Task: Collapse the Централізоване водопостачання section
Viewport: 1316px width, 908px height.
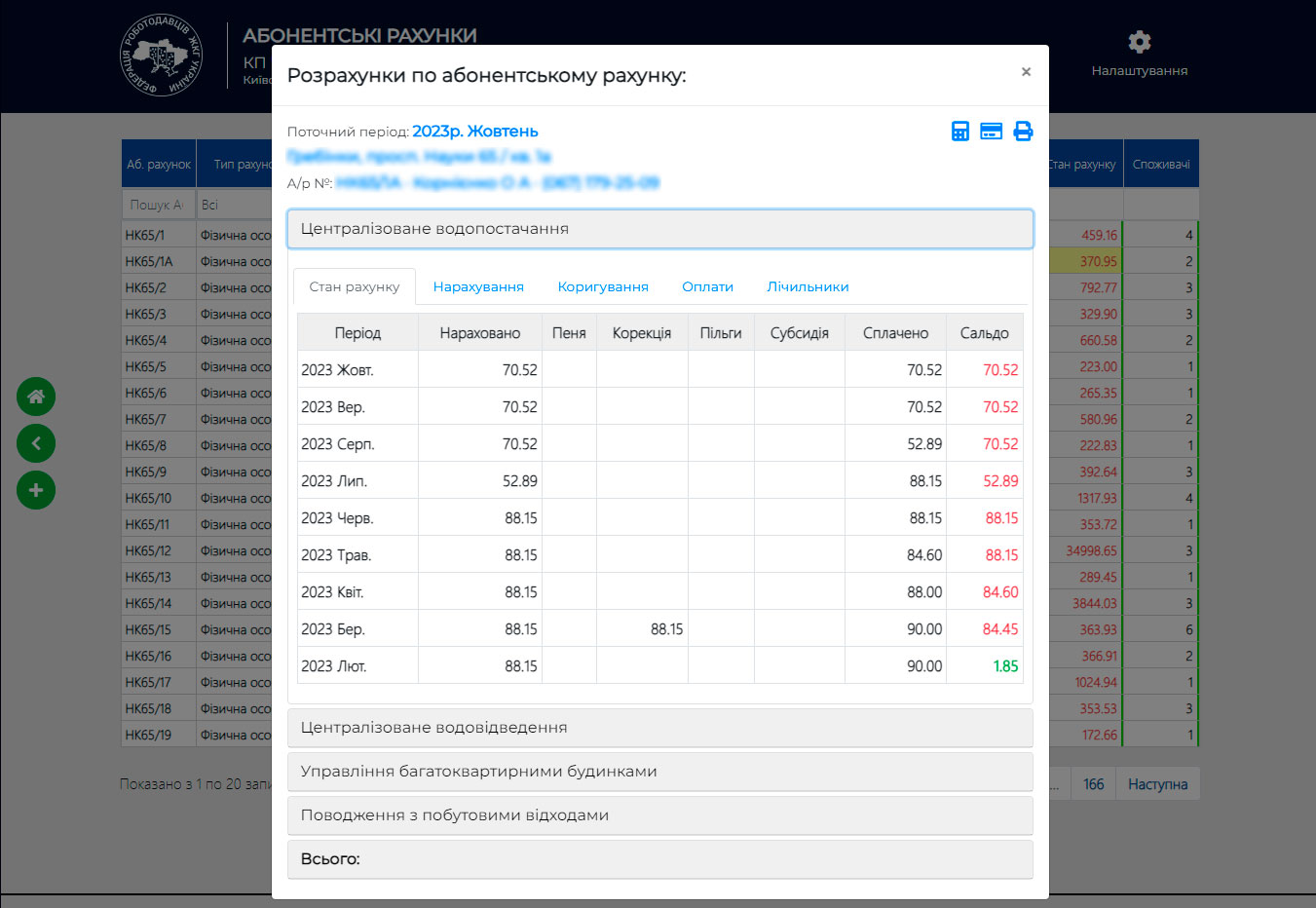Action: [659, 229]
